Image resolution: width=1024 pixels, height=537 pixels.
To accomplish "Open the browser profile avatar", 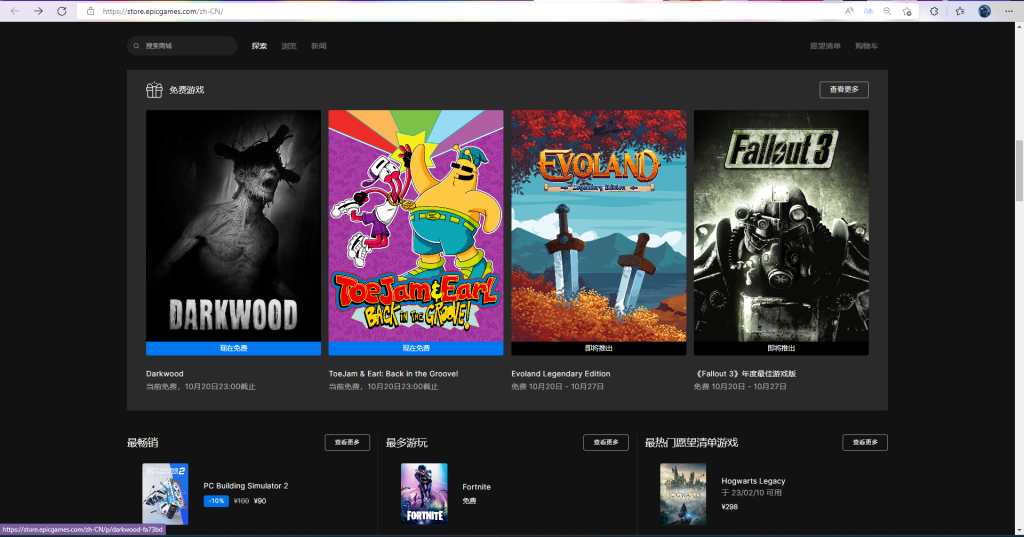I will (984, 11).
